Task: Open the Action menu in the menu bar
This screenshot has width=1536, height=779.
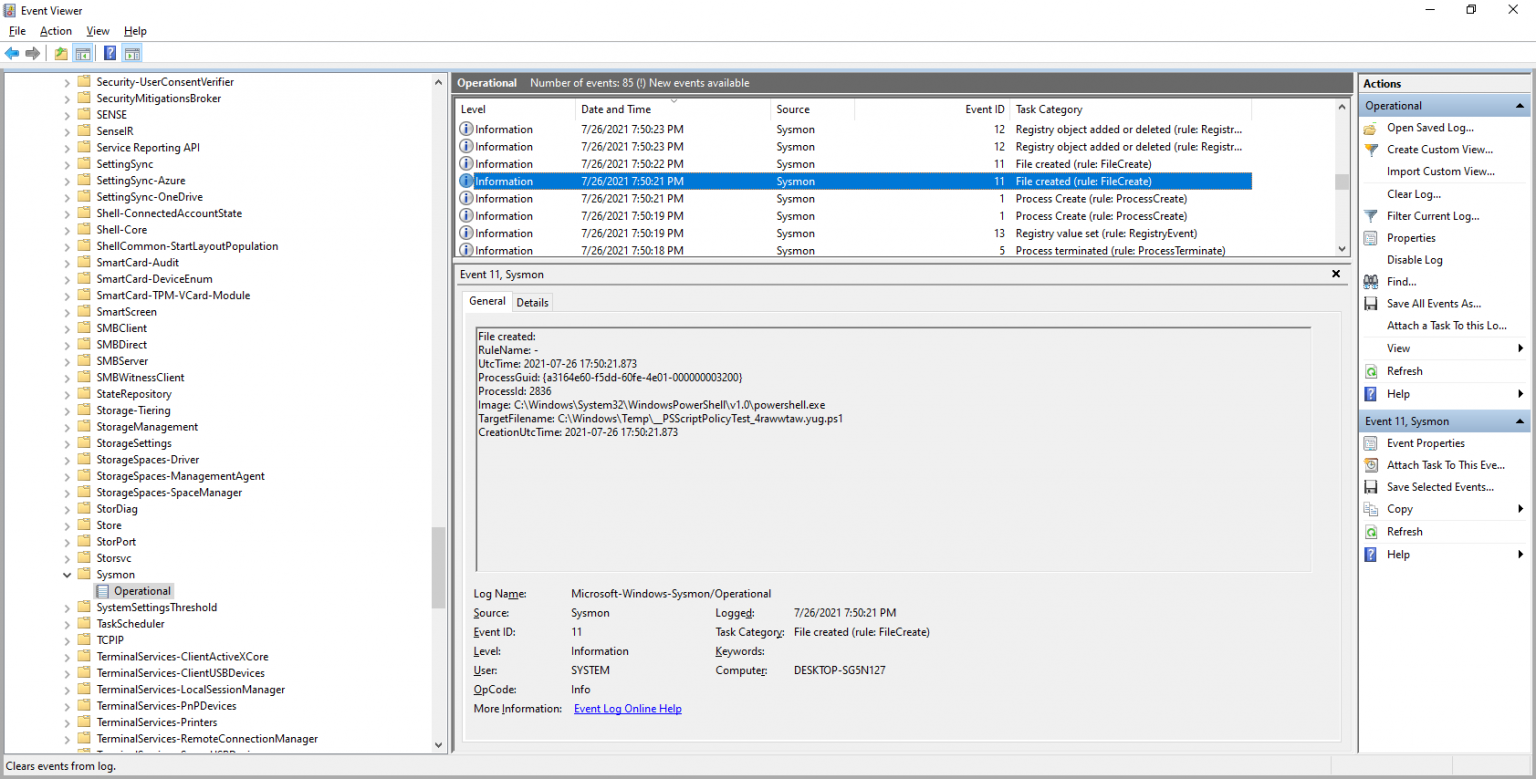Action: [56, 31]
